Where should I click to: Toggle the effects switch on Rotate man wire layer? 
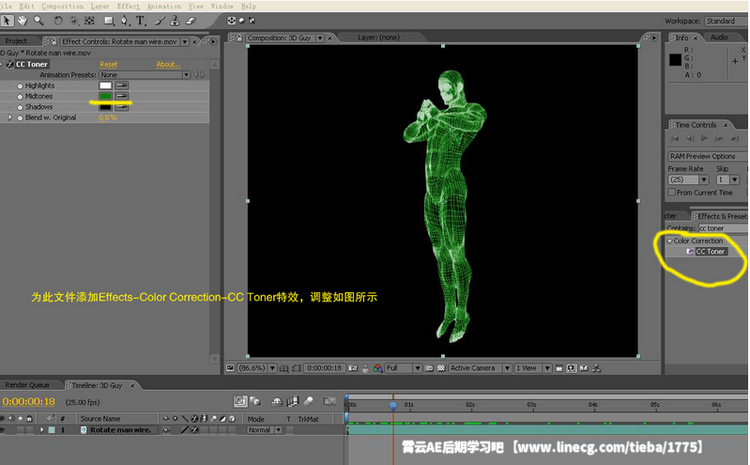[195, 430]
